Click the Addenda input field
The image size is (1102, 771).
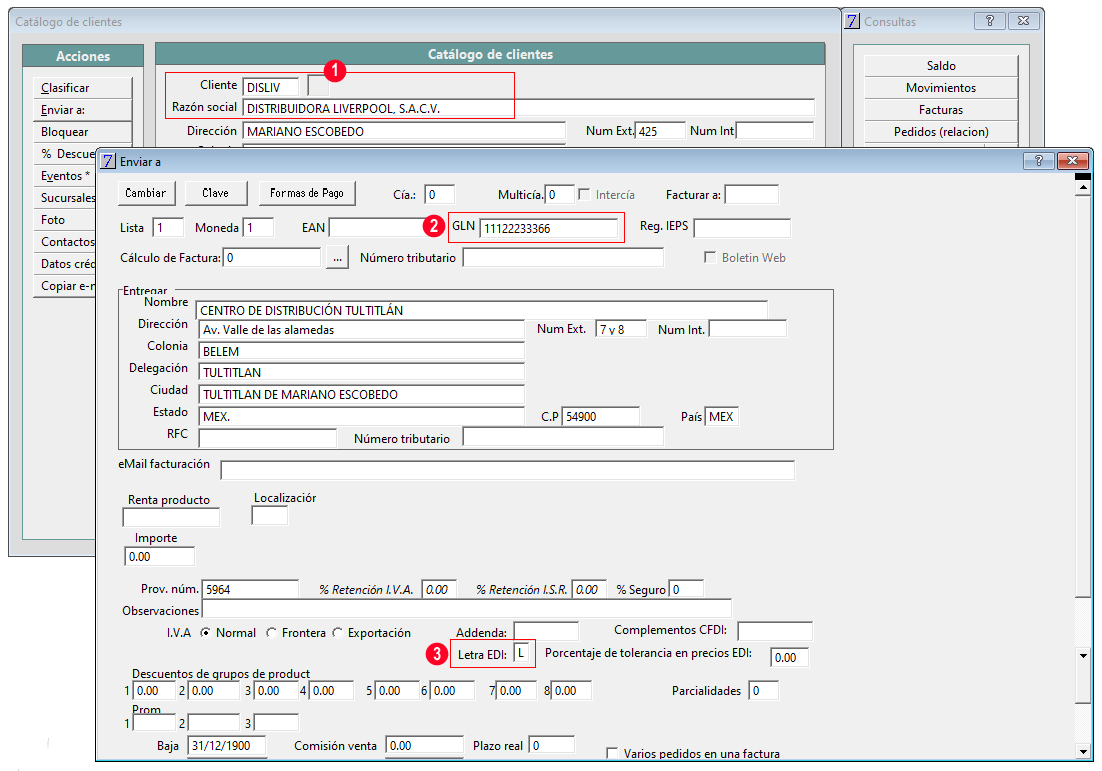coord(546,631)
